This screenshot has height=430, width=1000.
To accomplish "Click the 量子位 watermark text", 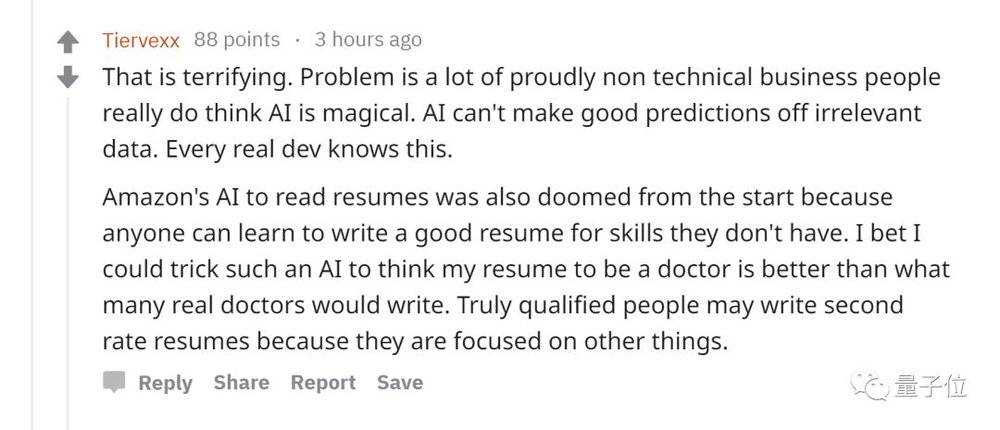I will tap(930, 387).
